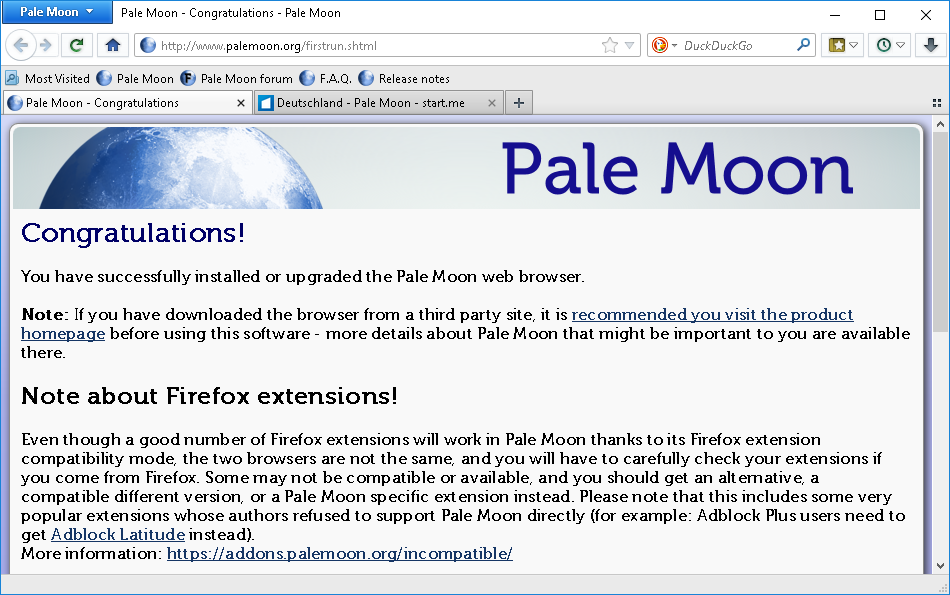
Task: Click the vertical scrollbar down arrow
Action: click(x=940, y=566)
